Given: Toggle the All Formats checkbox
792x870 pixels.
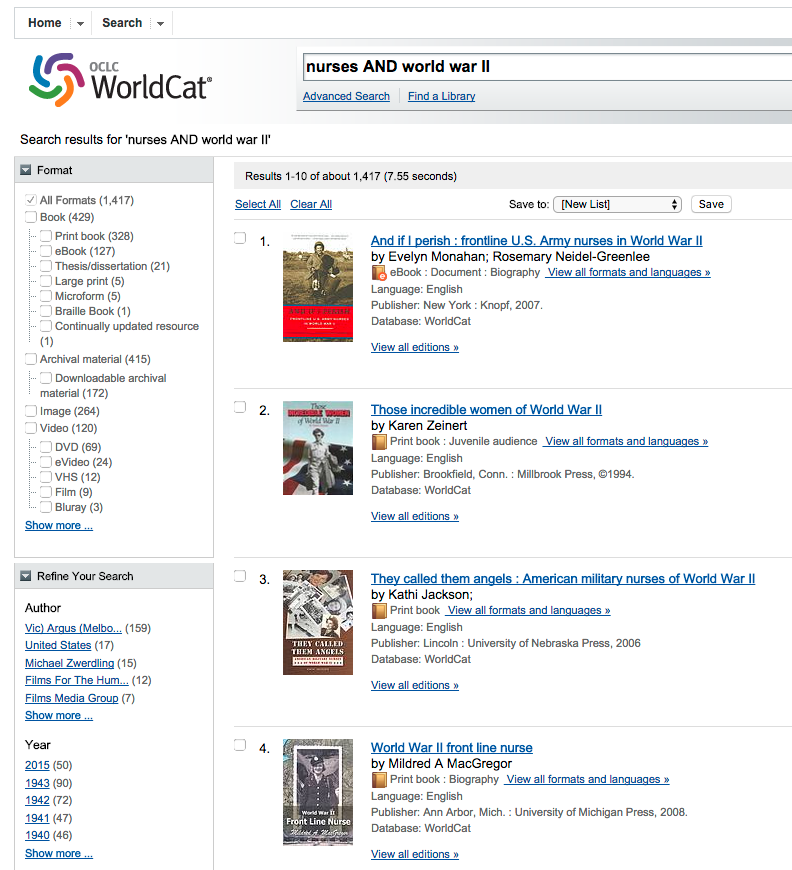Looking at the screenshot, I should [x=31, y=200].
